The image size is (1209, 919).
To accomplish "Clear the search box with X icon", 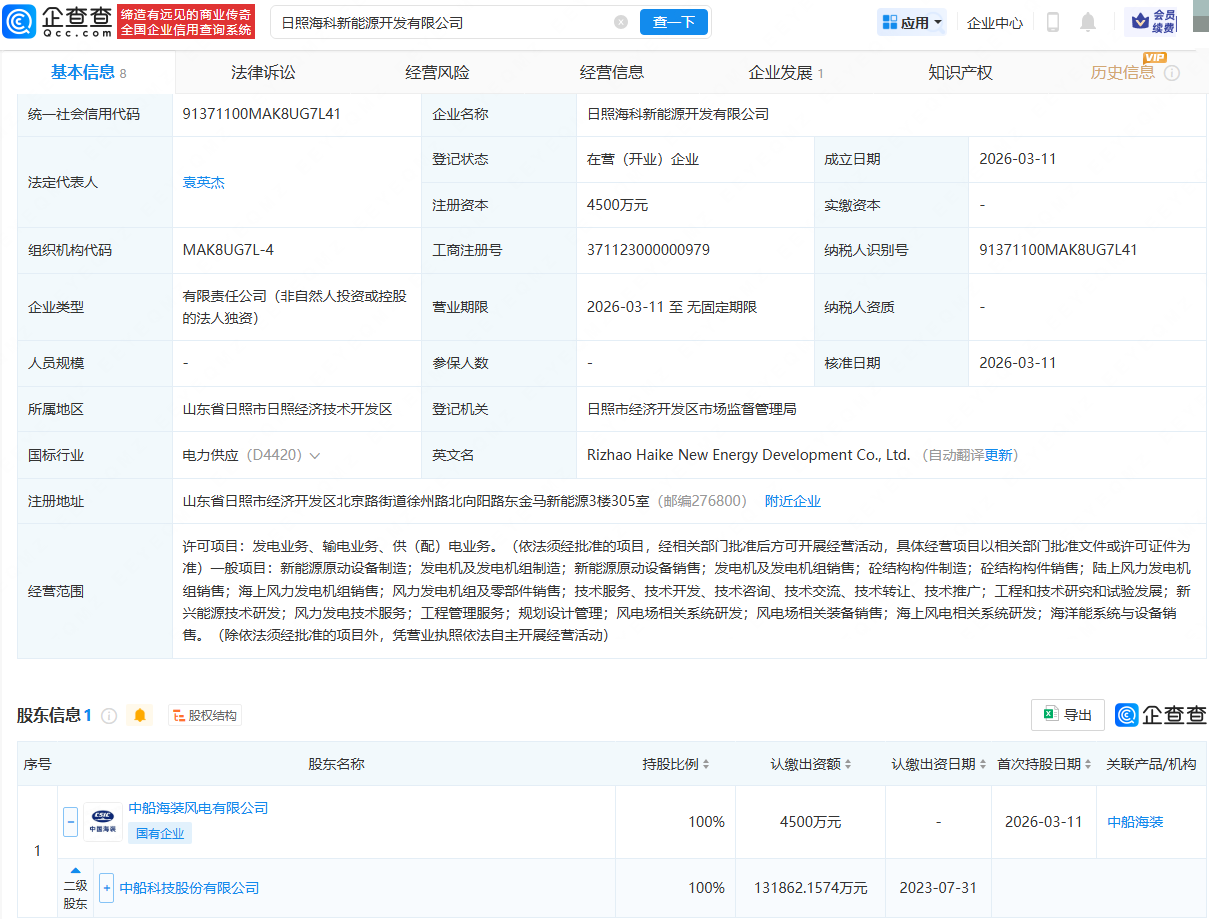I will (x=621, y=22).
